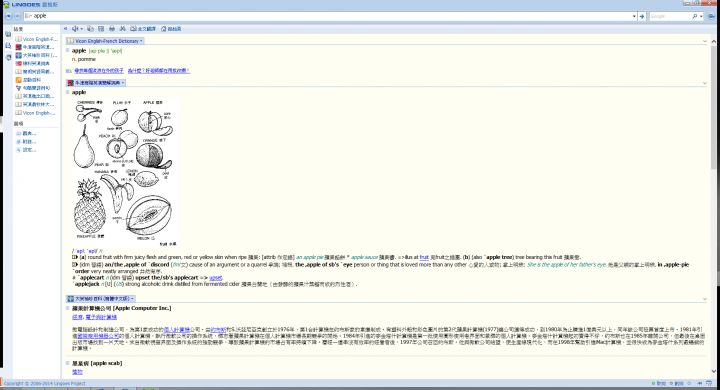
Task: Collapse the 'apple scab' entry toggle
Action: coord(68,363)
